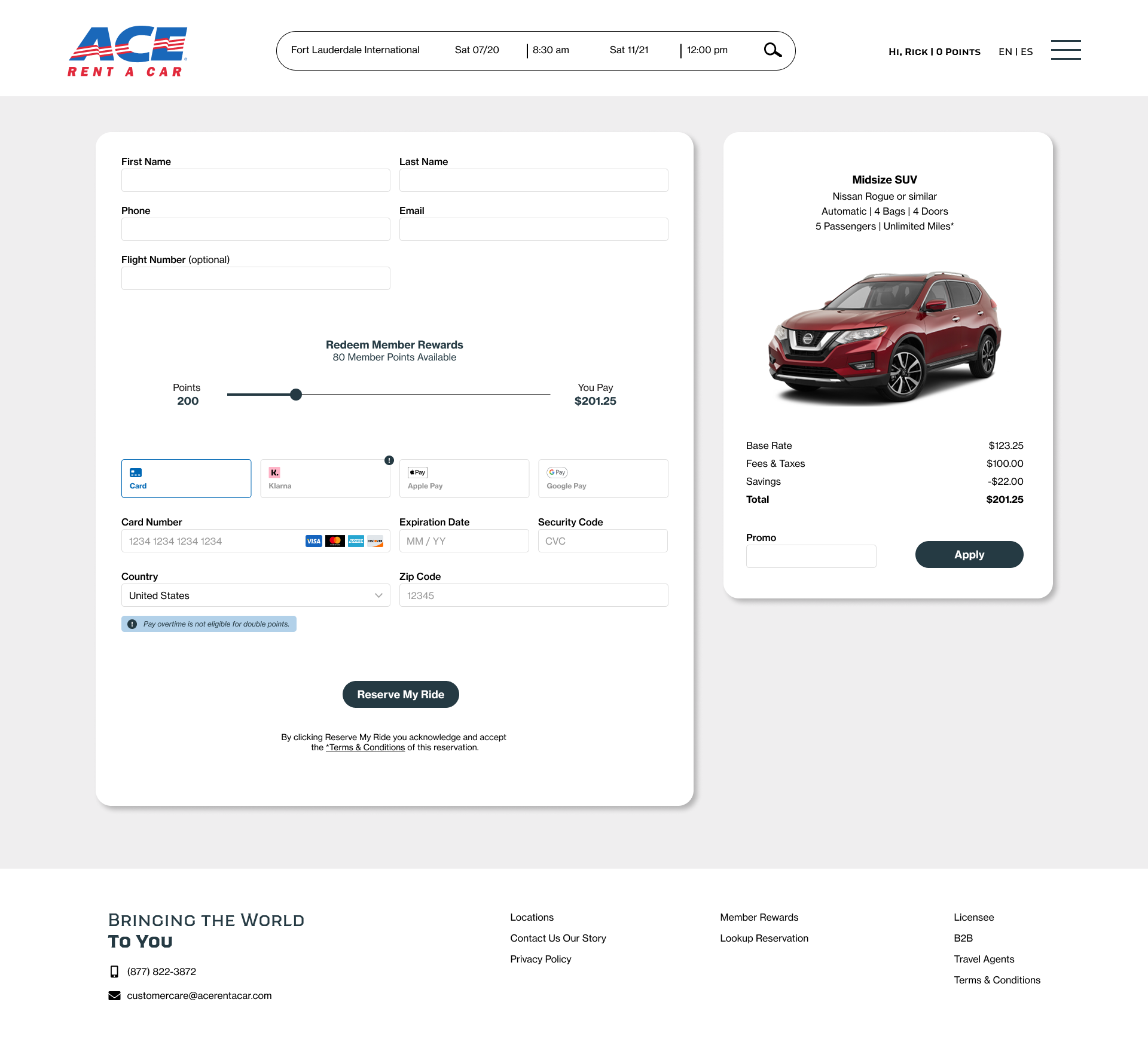The image size is (1148, 1048).
Task: Expand the Country dropdown
Action: tap(255, 595)
